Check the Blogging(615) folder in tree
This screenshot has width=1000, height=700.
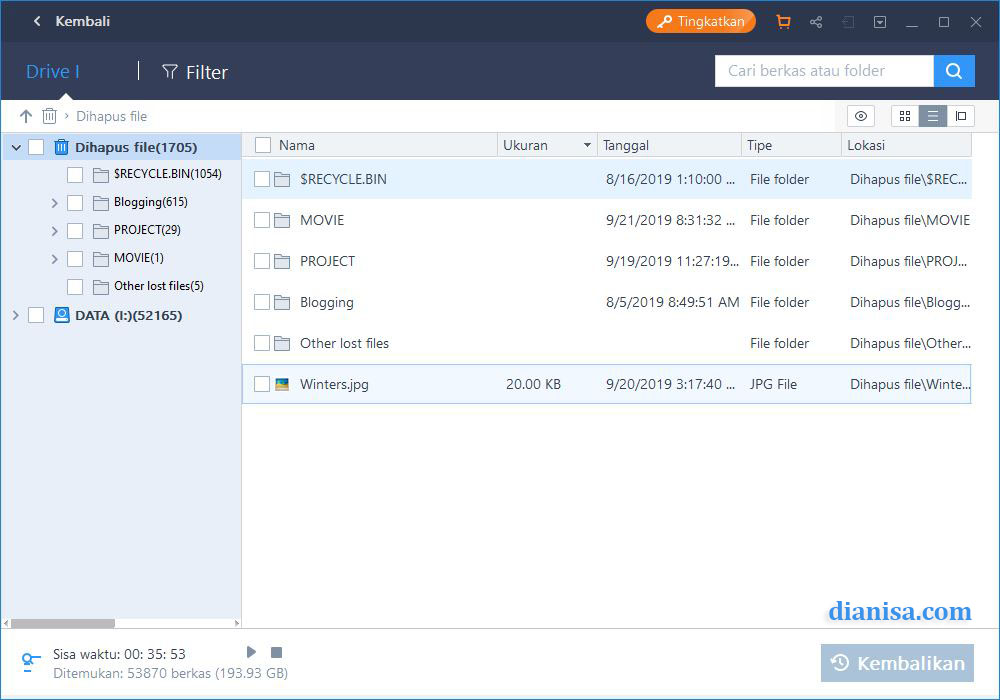pyautogui.click(x=75, y=203)
